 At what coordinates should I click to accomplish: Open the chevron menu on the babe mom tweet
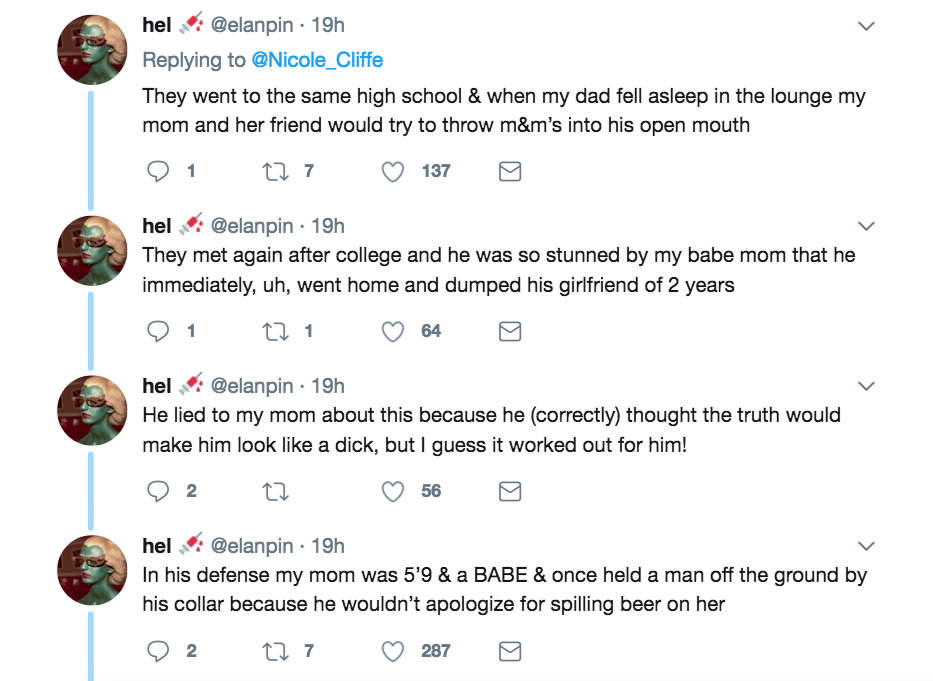(866, 226)
